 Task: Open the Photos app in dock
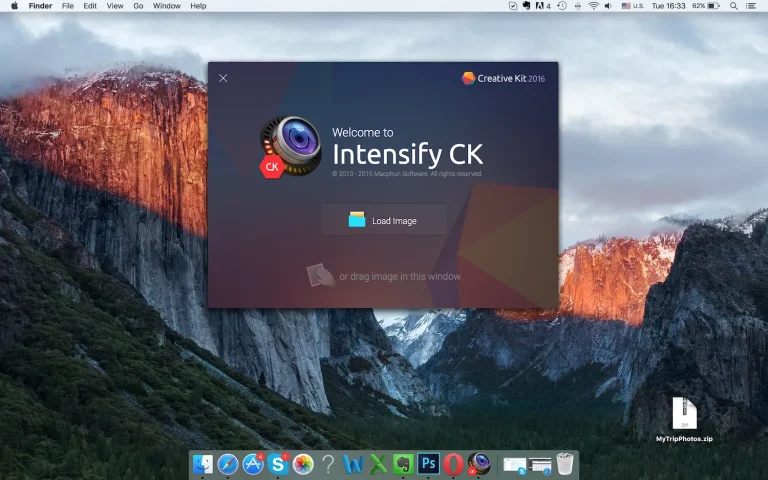click(303, 464)
